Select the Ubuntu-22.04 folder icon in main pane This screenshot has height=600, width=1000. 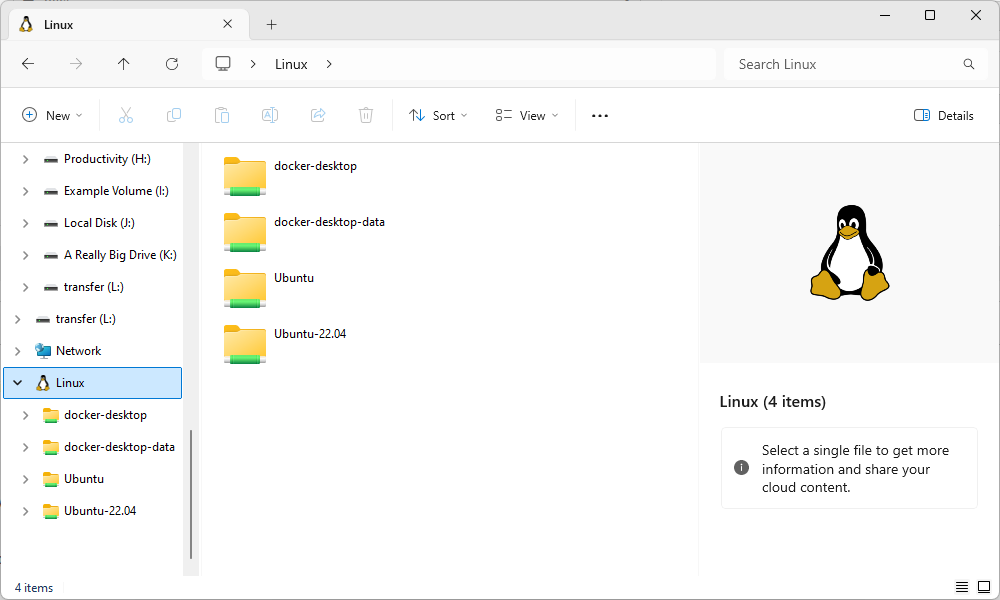245,344
